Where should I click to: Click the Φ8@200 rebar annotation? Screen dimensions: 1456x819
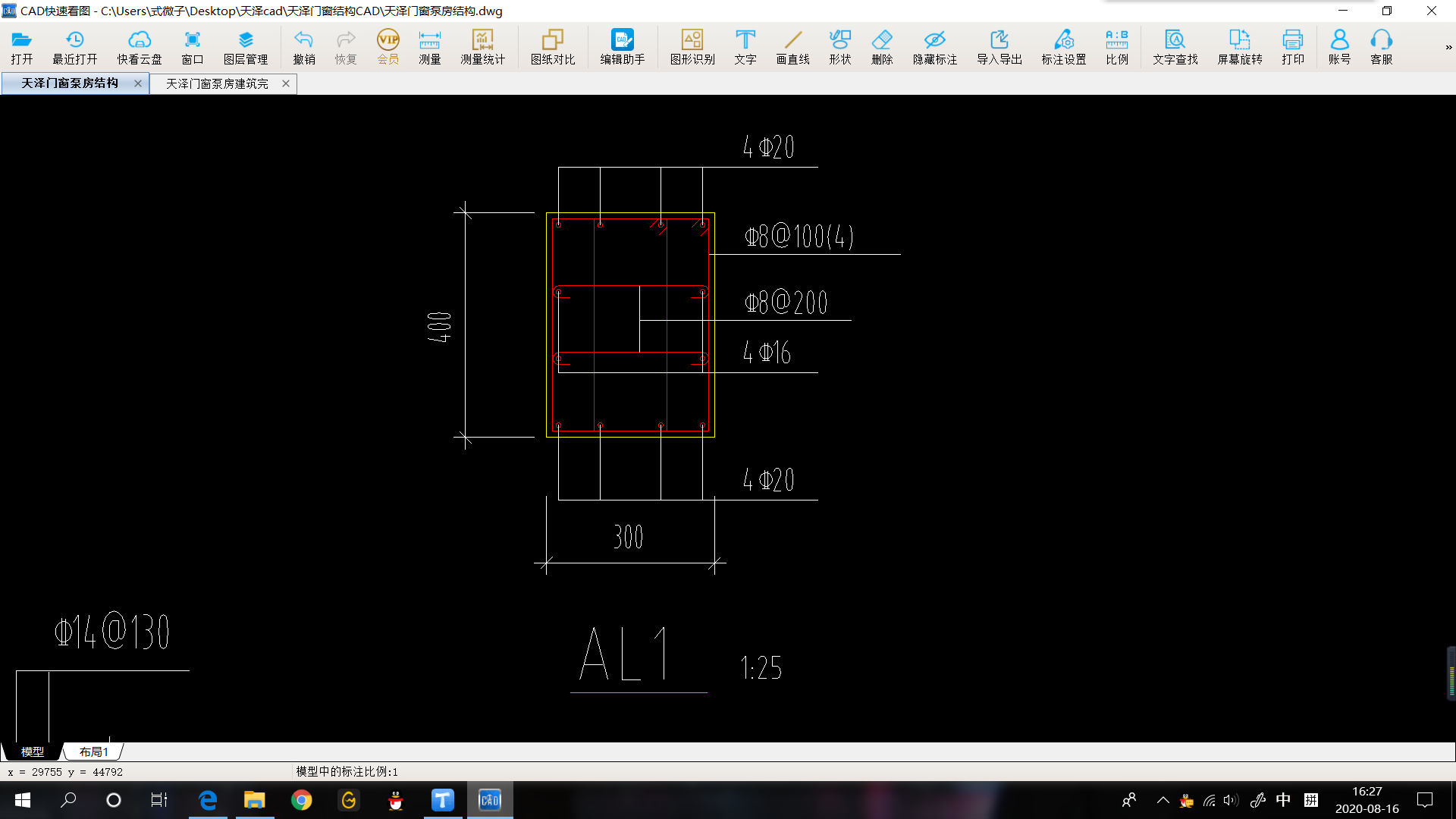[786, 302]
